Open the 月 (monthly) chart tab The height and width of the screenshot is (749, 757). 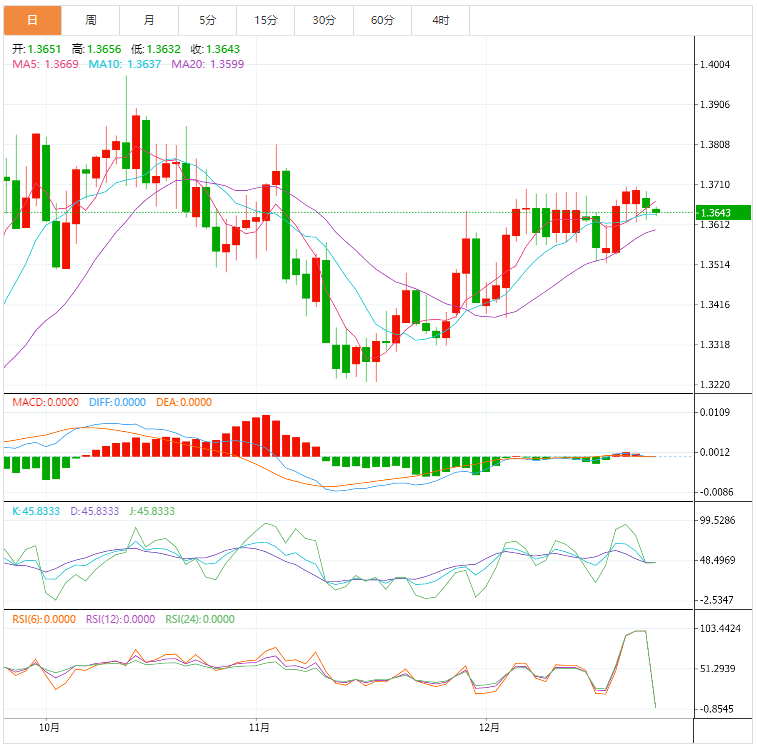coord(149,20)
